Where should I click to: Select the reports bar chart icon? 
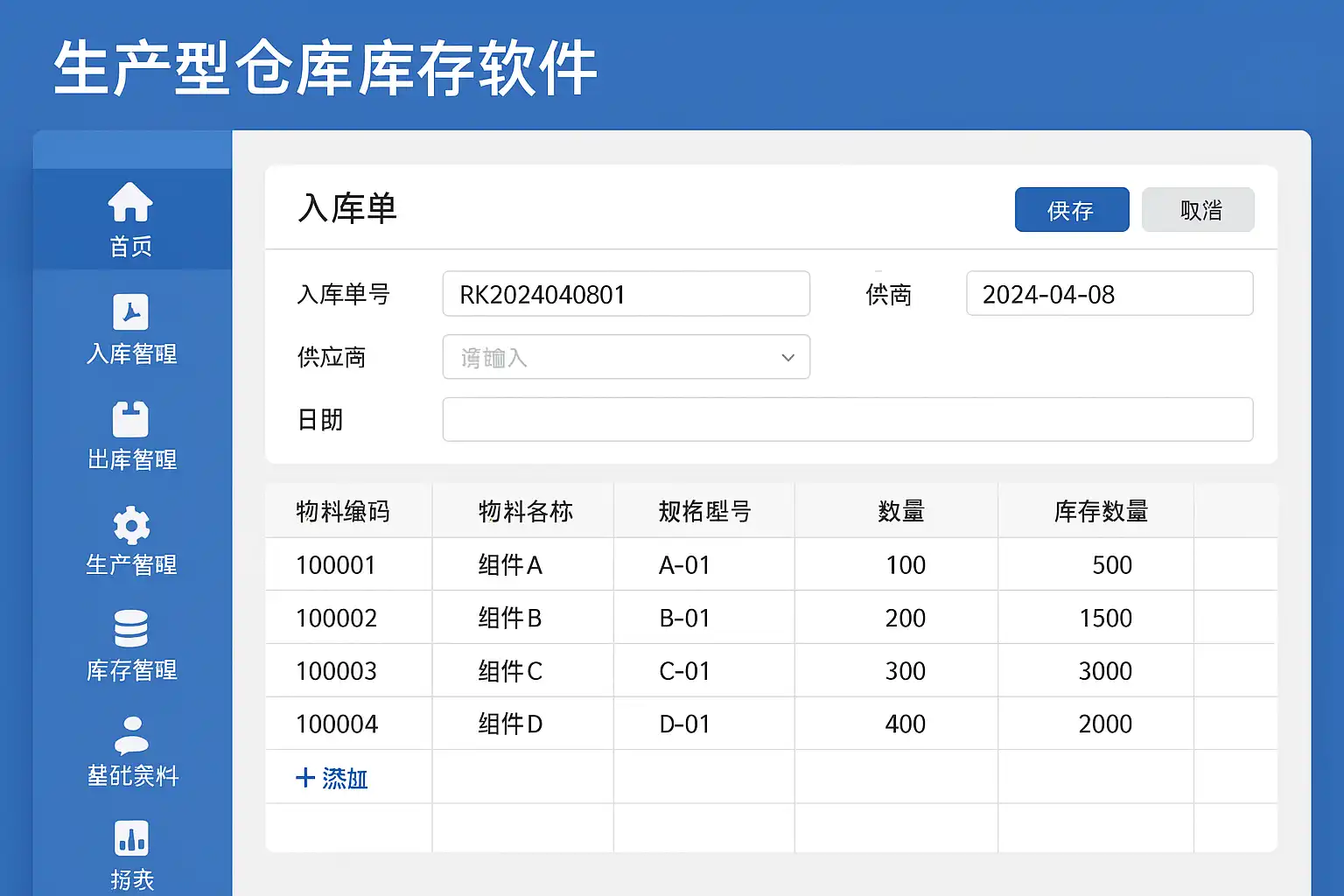pyautogui.click(x=131, y=837)
